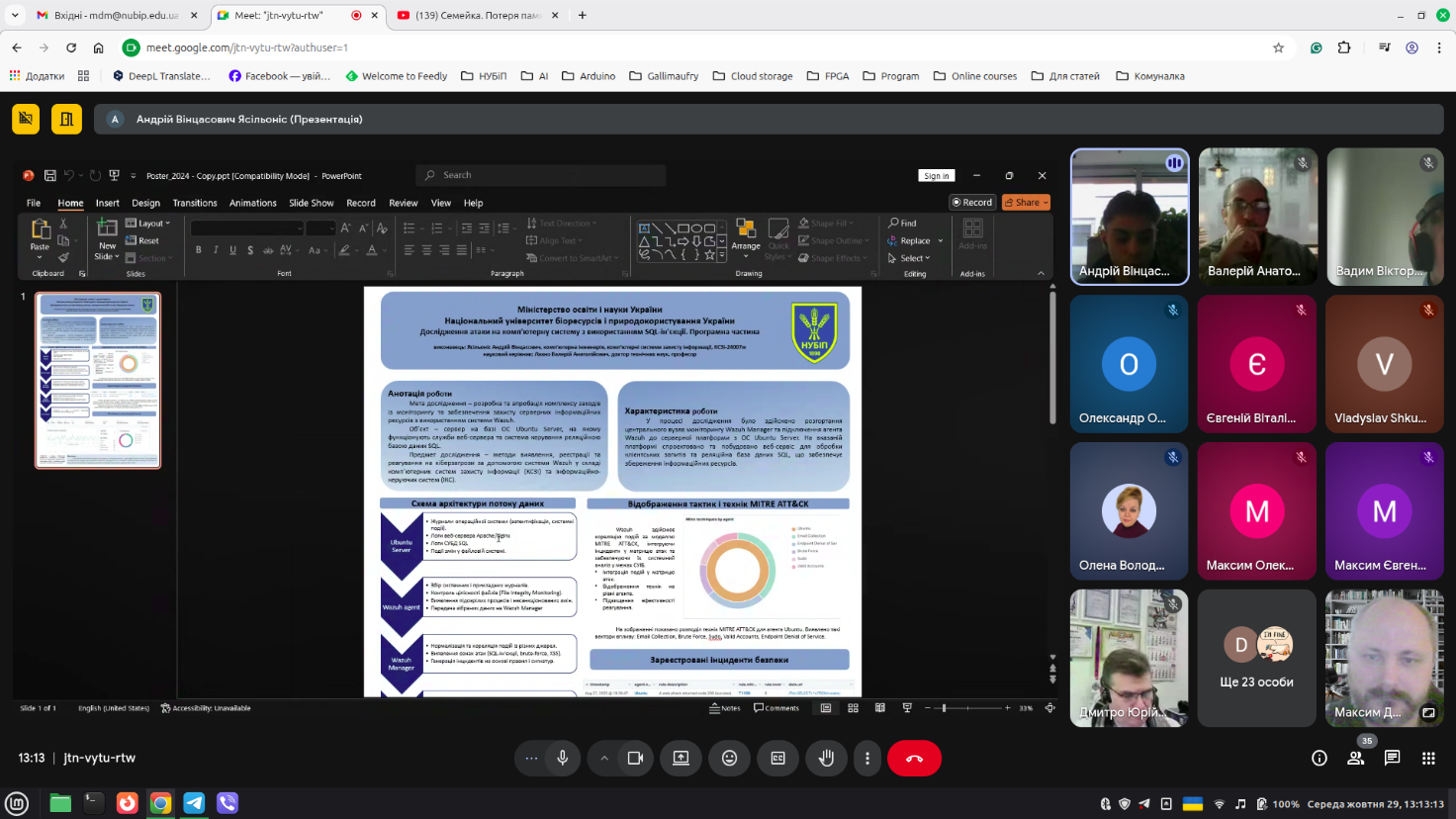Open the meeting chat panel
This screenshot has width=1456, height=819.
(x=1392, y=758)
